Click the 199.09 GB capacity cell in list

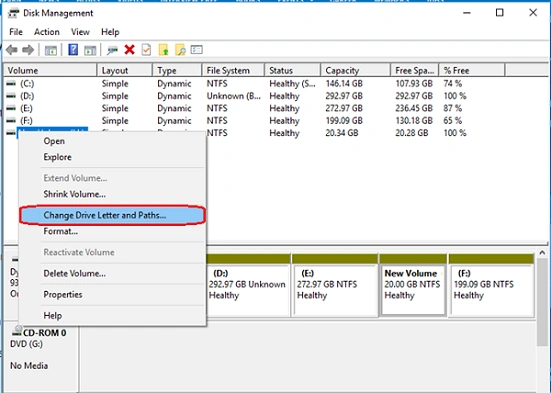pos(344,121)
